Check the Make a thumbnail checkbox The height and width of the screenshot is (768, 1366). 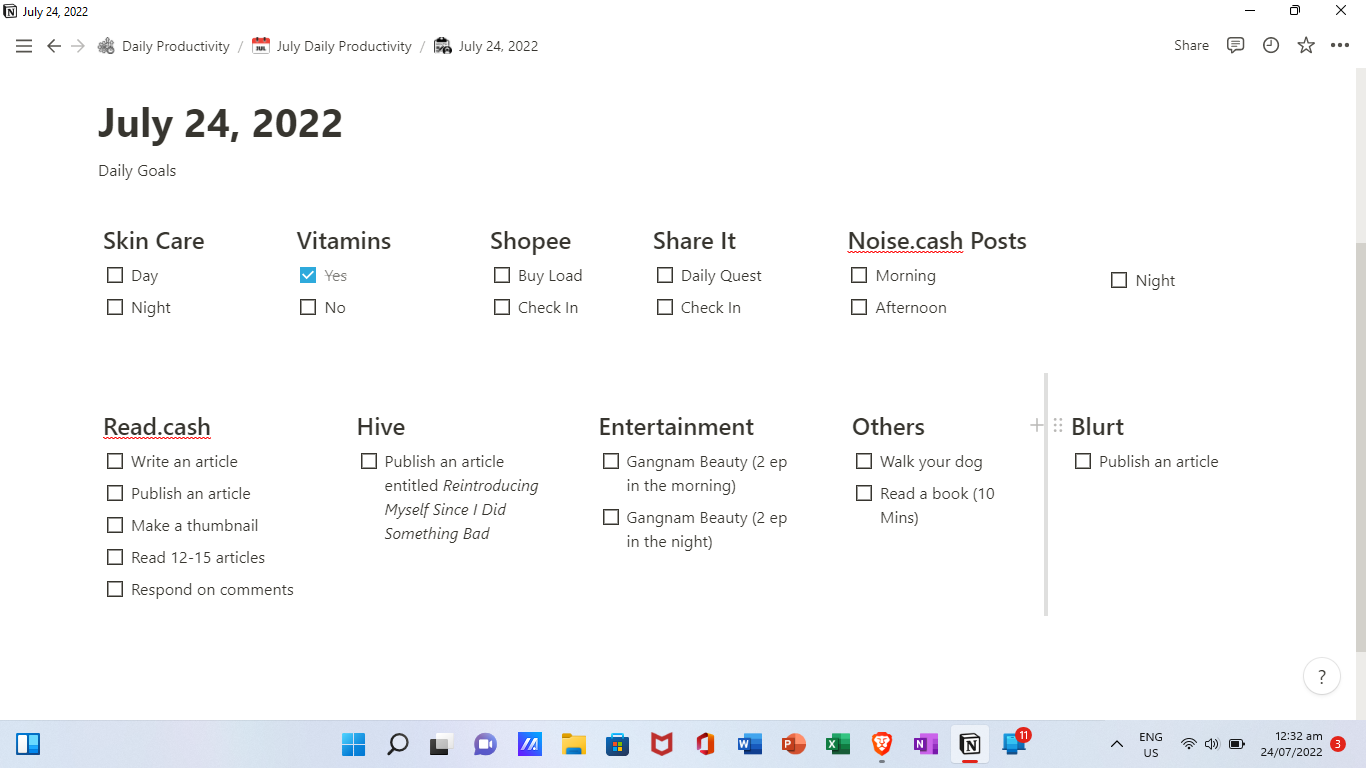115,525
